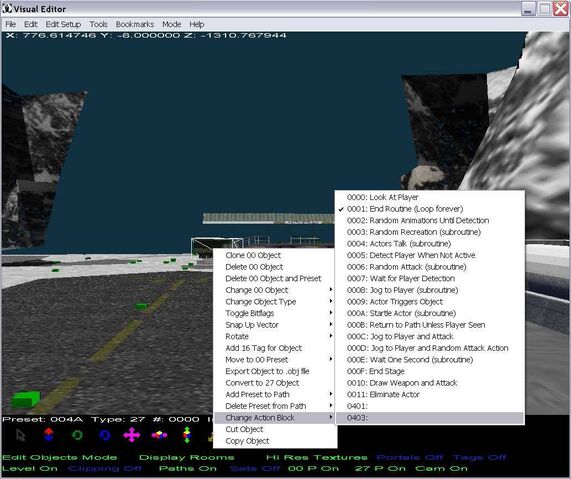Select the highlighted 0403: action entry
This screenshot has width=571, height=479.
pos(430,418)
